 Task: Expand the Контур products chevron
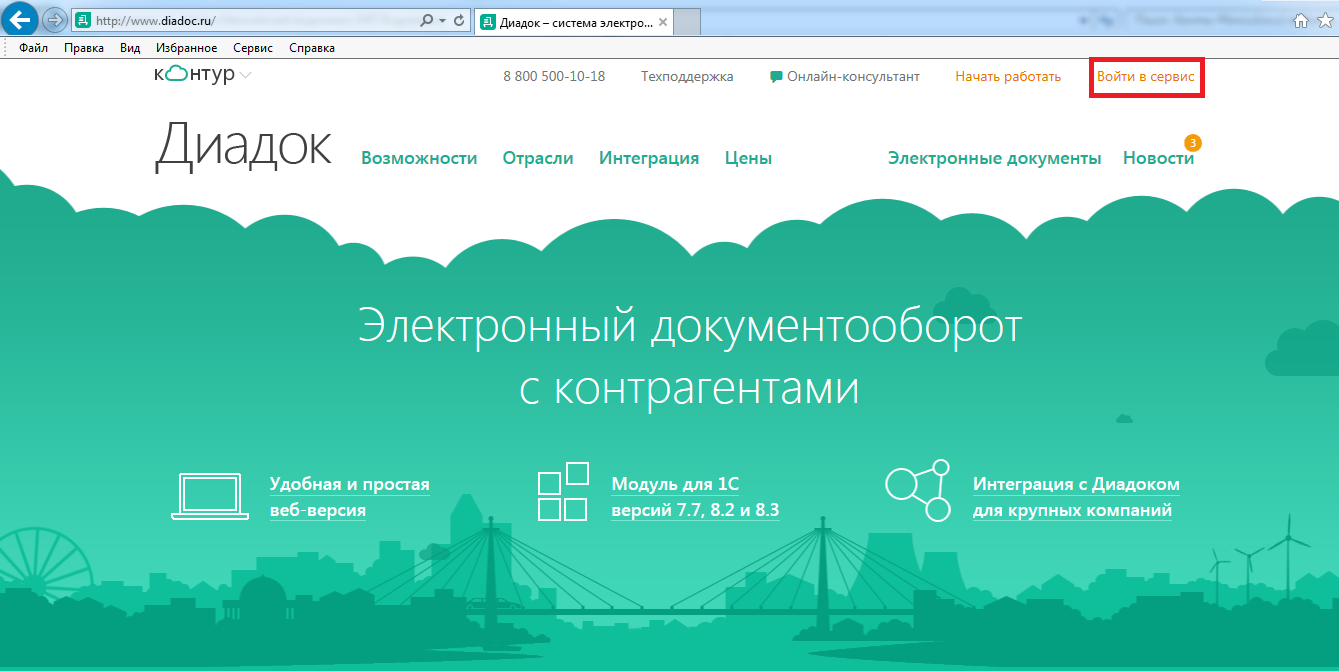click(x=246, y=76)
